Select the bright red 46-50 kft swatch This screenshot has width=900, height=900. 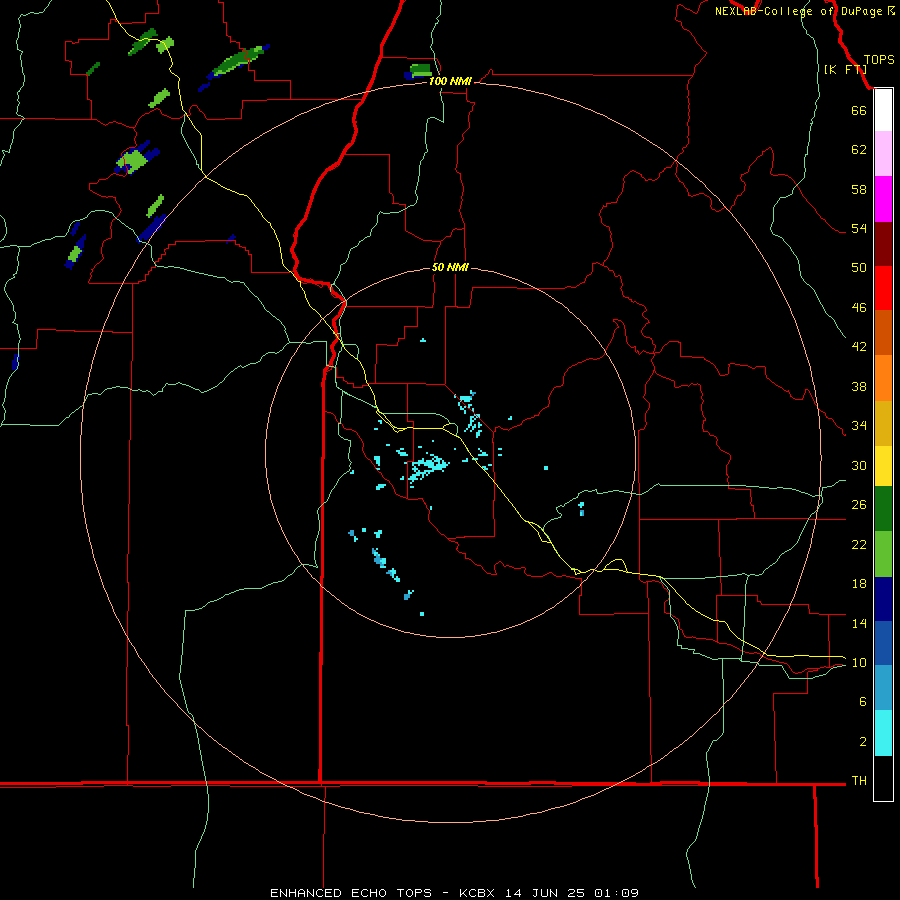click(x=883, y=289)
